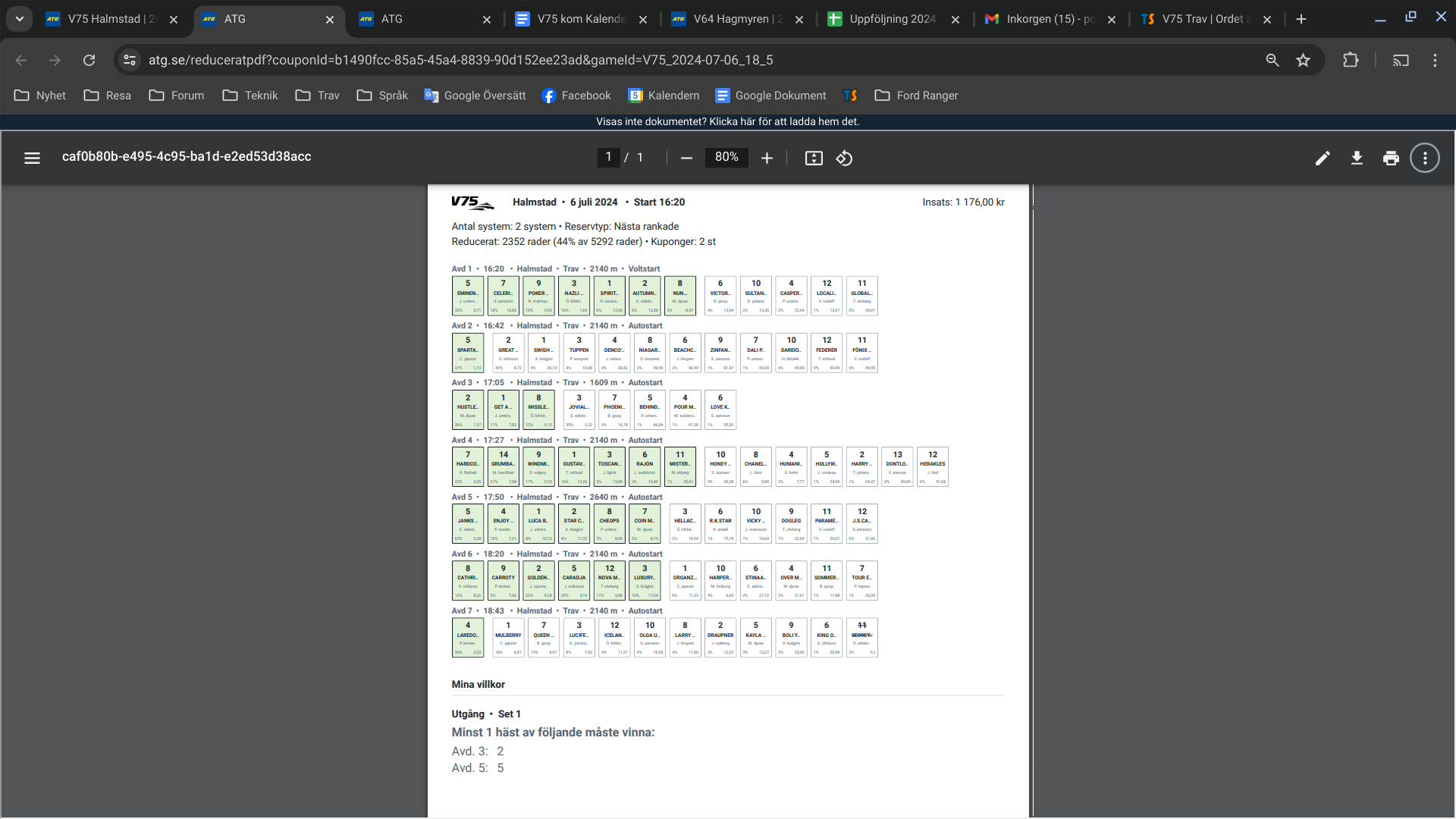The height and width of the screenshot is (819, 1456).
Task: Open the PDF annotation pencil tool
Action: [x=1323, y=158]
